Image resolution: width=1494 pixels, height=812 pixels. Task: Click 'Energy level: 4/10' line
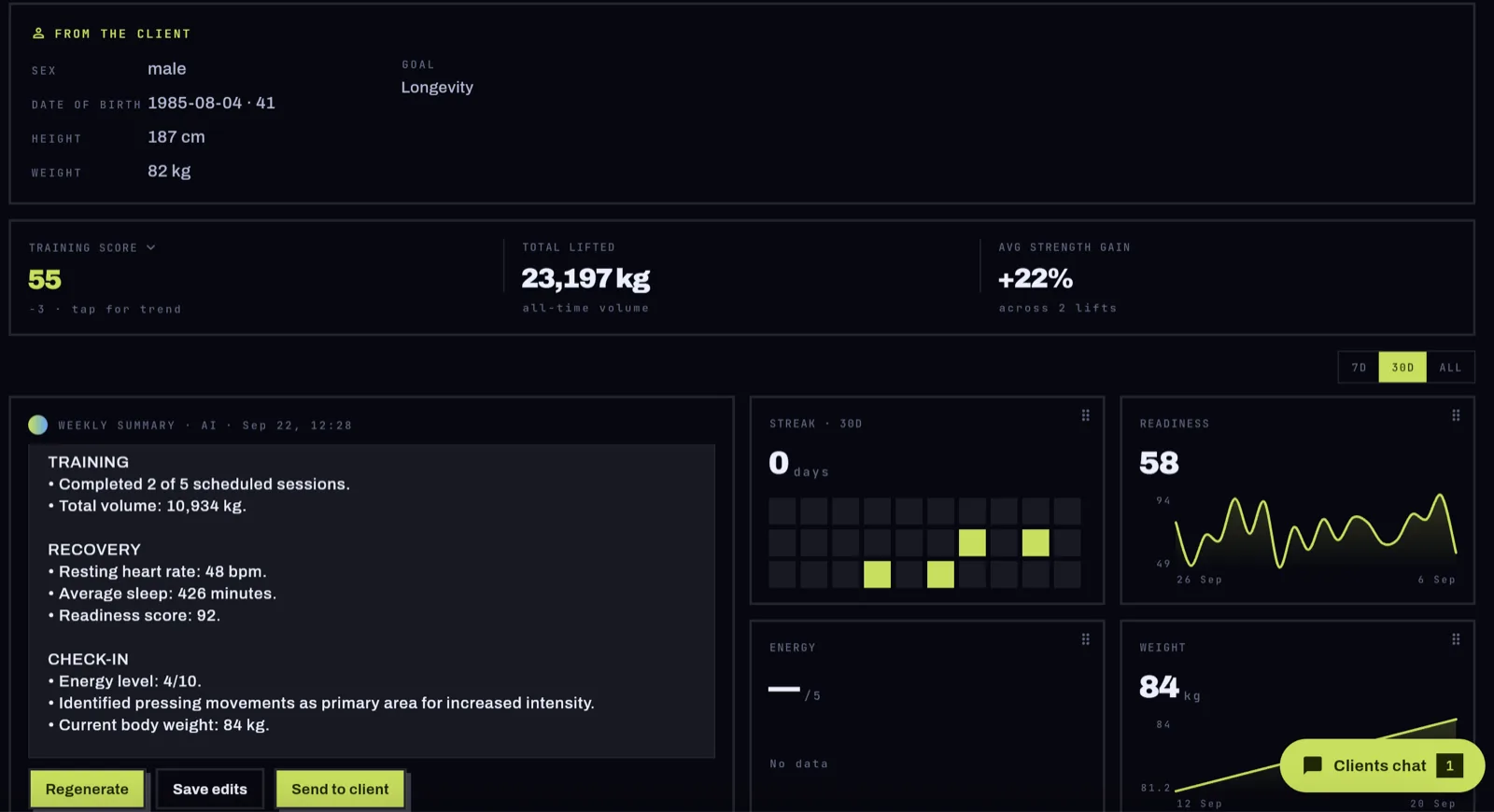pos(124,681)
